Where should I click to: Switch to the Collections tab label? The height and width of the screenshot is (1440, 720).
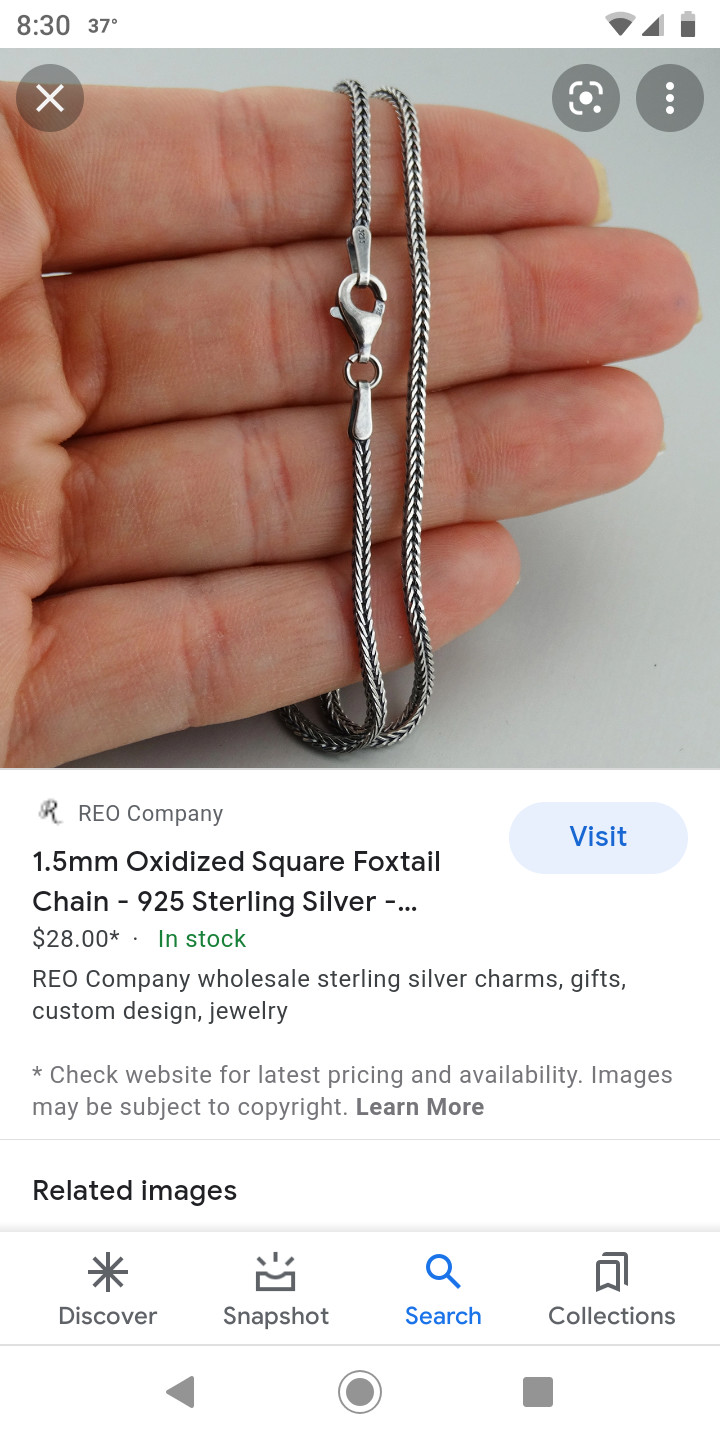(612, 1316)
